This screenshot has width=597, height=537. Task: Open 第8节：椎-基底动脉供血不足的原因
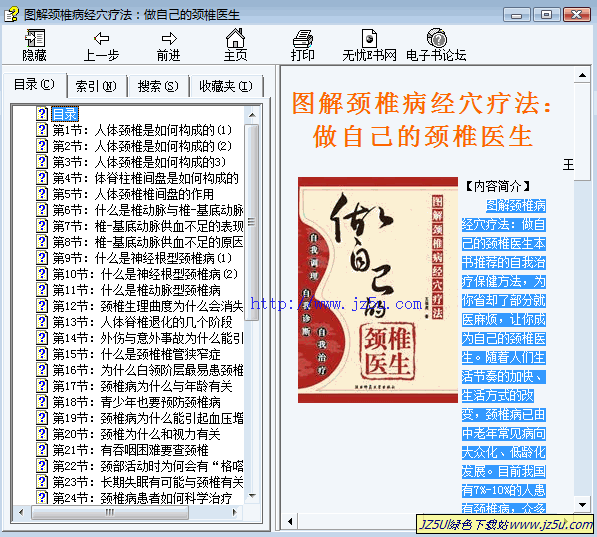coord(148,242)
